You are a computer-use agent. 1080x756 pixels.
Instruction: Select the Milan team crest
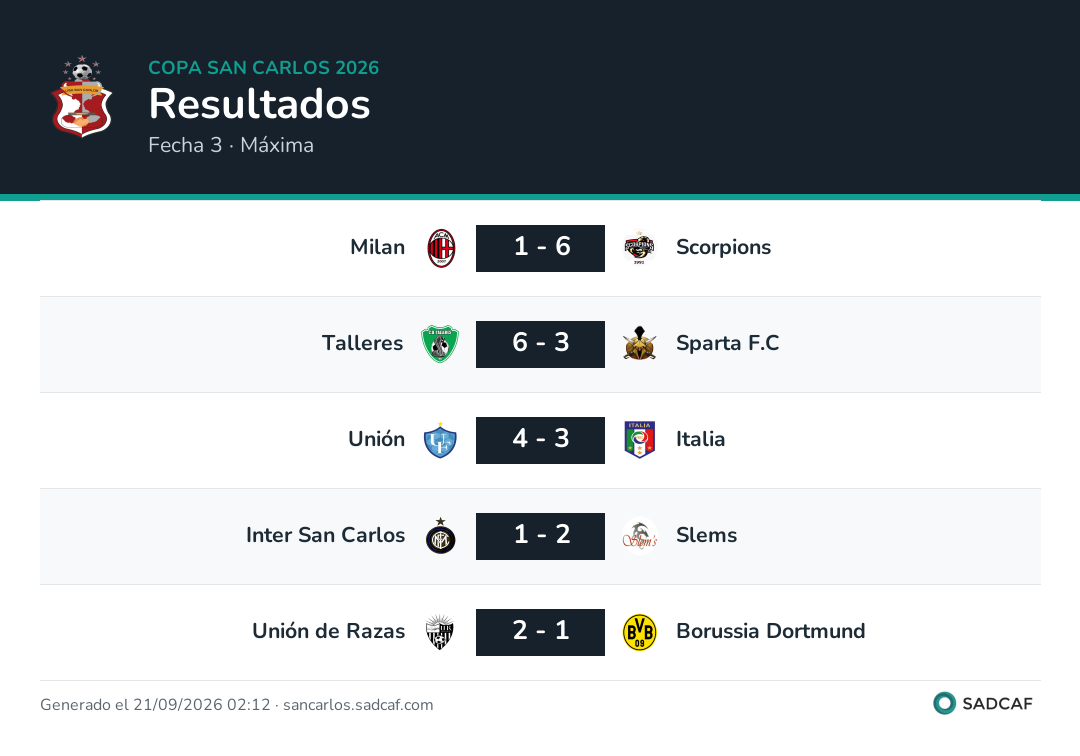point(441,248)
